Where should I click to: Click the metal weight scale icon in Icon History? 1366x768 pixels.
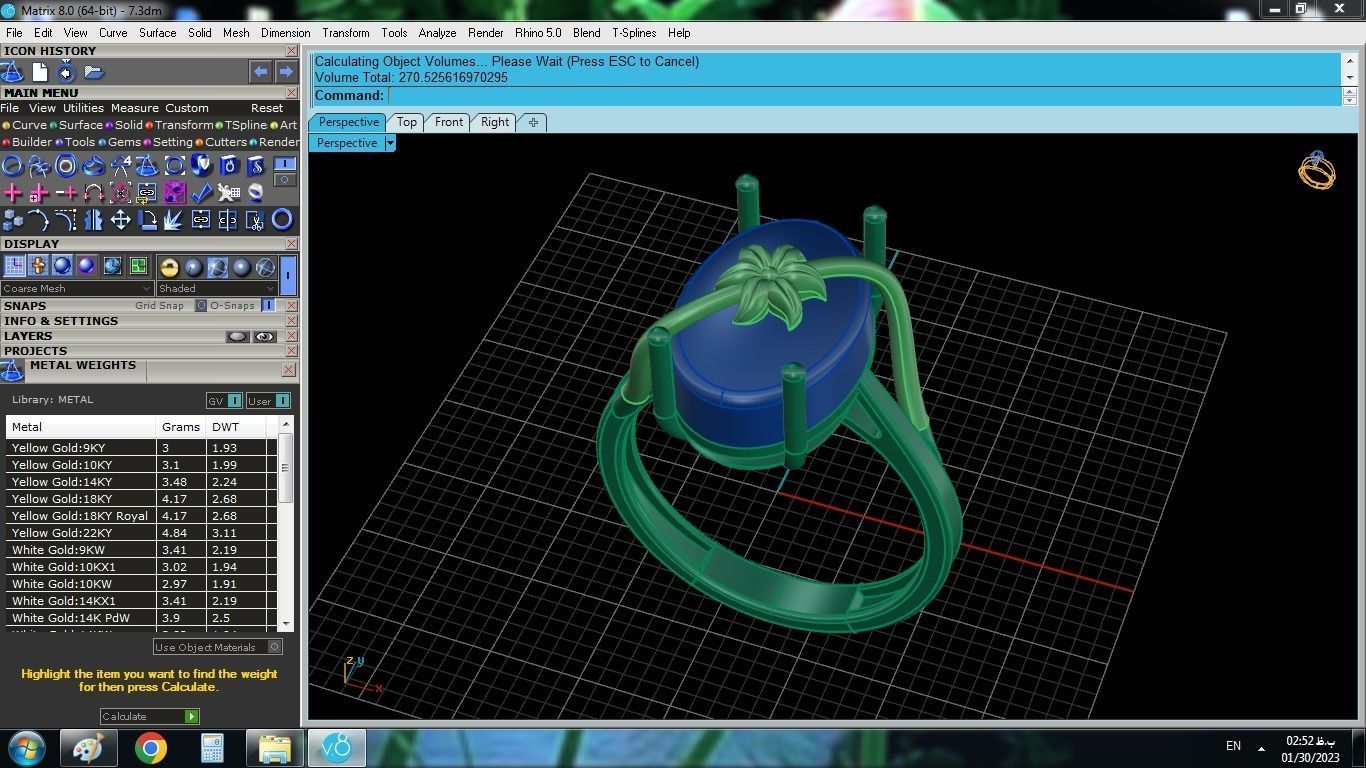pos(13,72)
